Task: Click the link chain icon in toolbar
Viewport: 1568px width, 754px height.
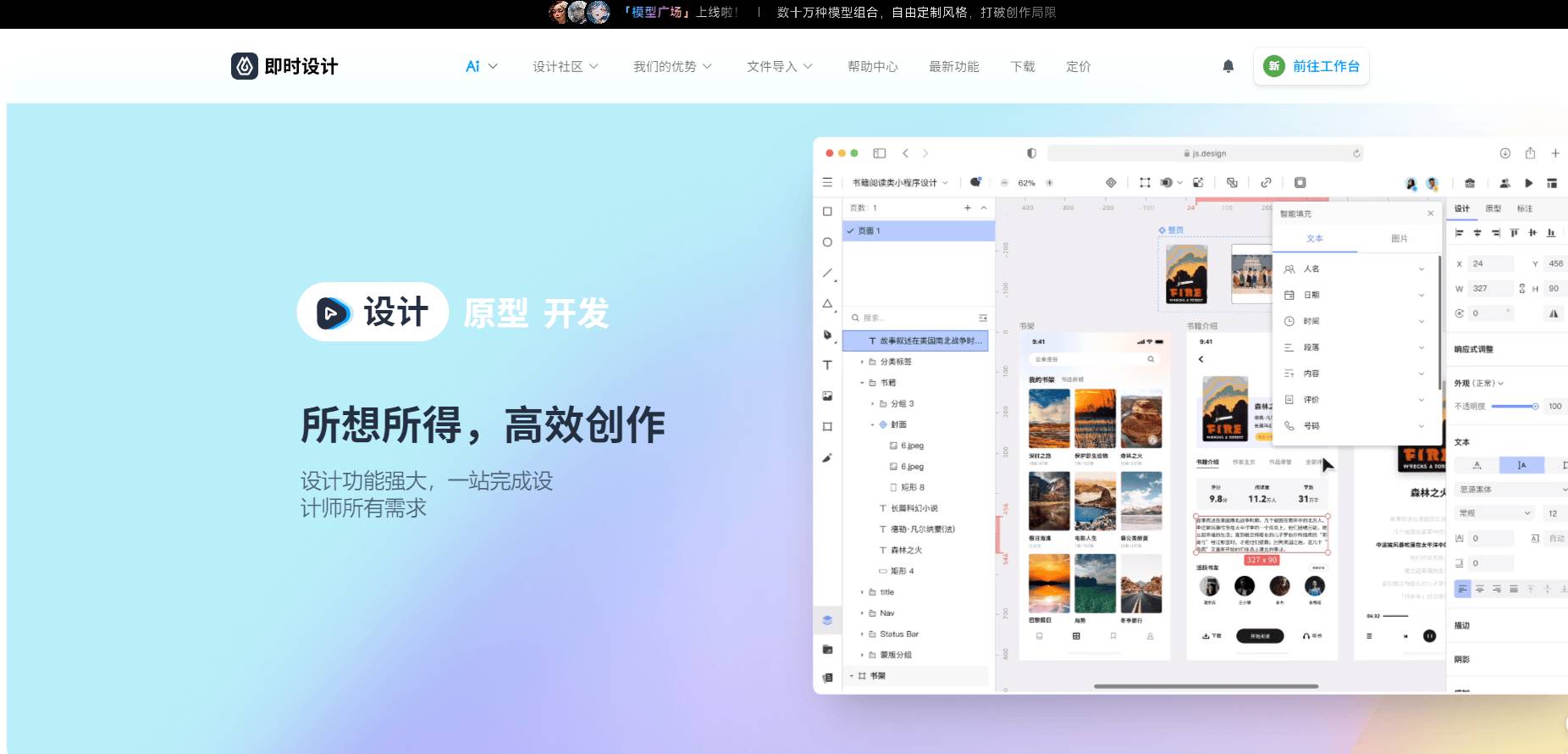Action: (1266, 182)
